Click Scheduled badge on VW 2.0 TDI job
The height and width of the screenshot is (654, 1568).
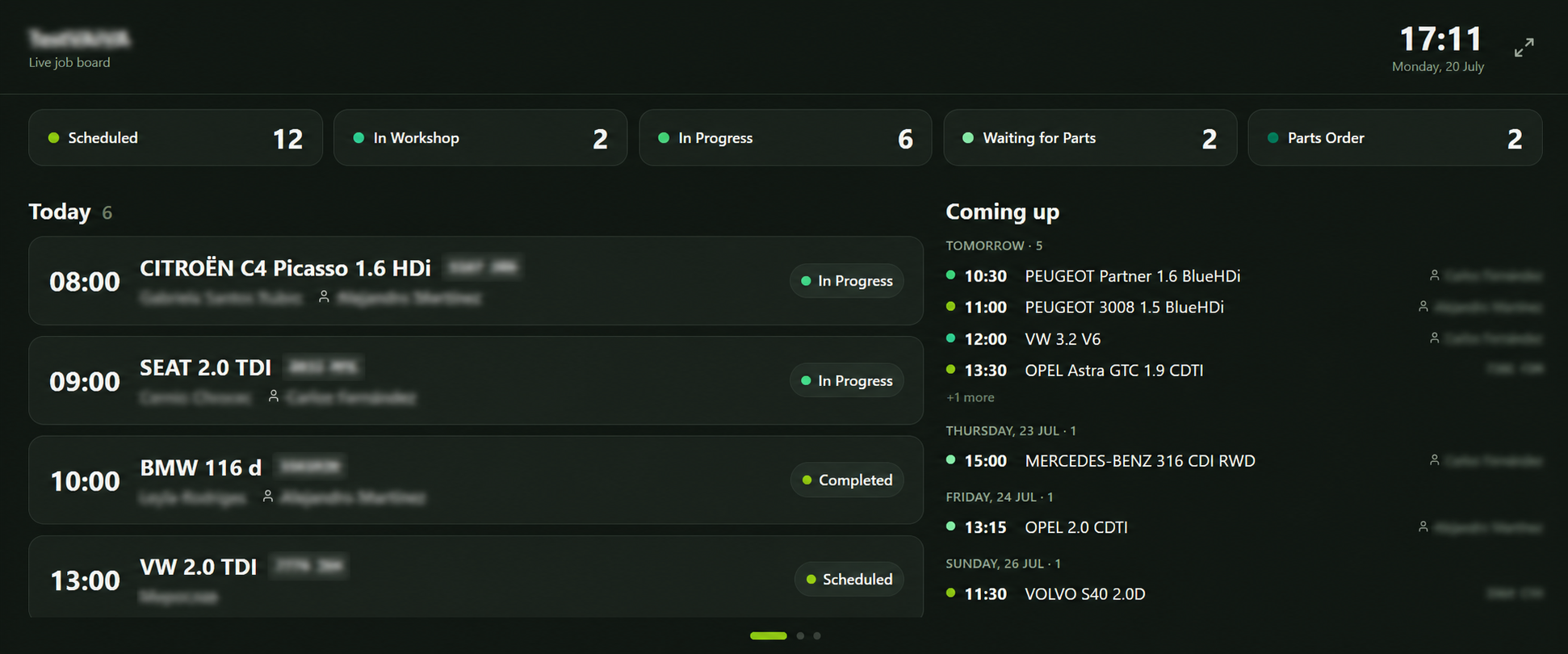(x=849, y=579)
